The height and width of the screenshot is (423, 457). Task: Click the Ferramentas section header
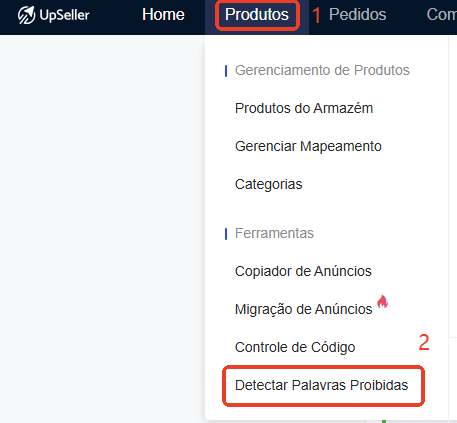pyautogui.click(x=274, y=233)
